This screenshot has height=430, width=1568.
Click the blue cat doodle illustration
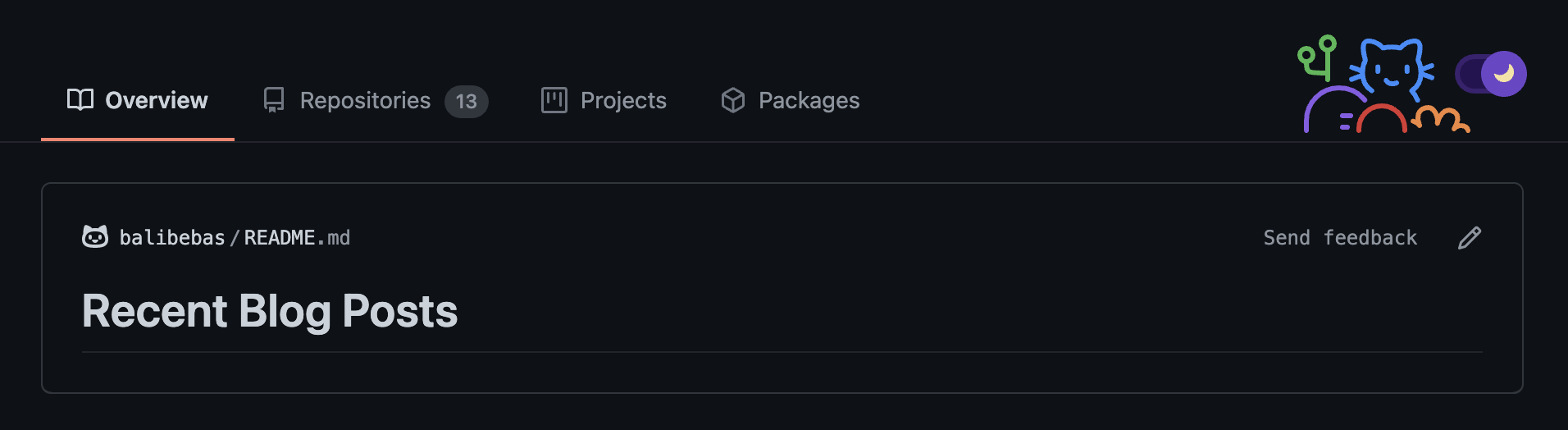pos(1392,69)
